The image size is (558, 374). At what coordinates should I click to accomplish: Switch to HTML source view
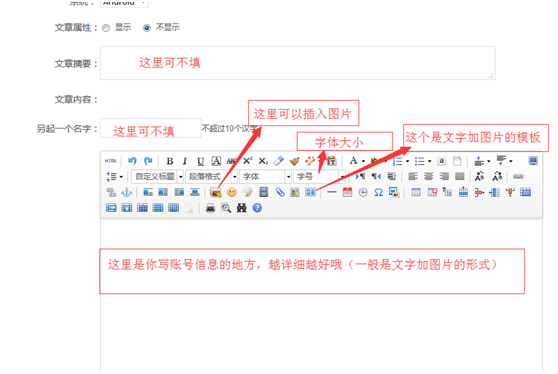(111, 161)
